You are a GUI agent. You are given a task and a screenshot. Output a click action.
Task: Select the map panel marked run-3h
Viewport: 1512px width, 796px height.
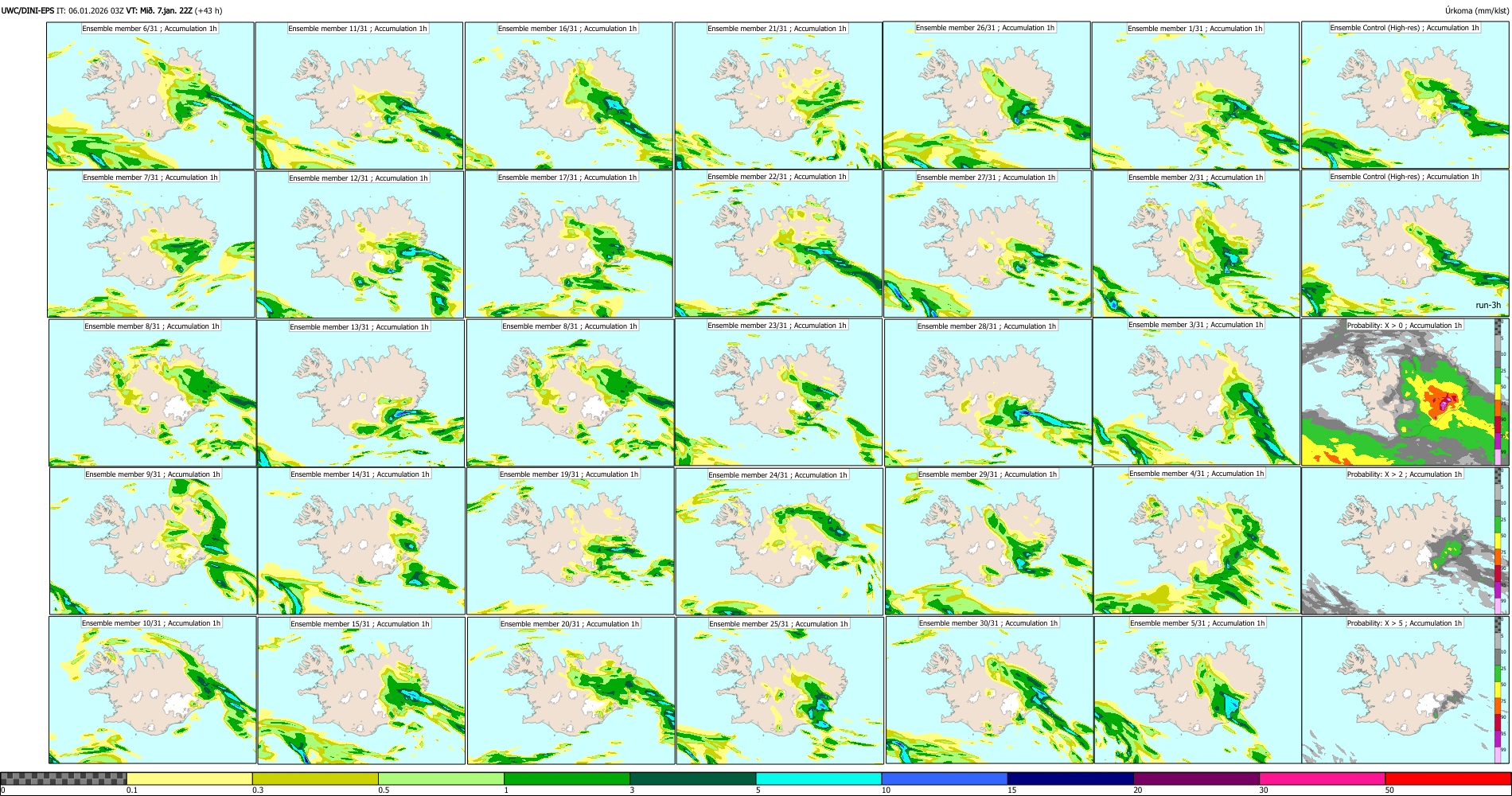tap(1405, 244)
